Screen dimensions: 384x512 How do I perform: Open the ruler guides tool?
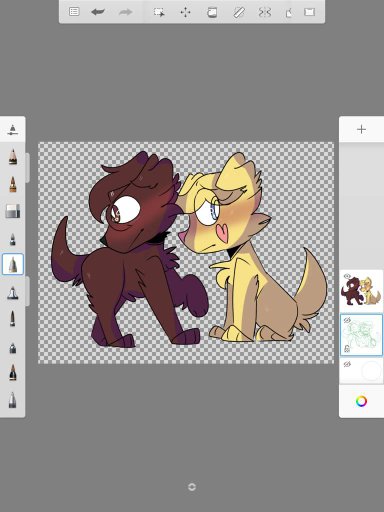click(x=239, y=12)
